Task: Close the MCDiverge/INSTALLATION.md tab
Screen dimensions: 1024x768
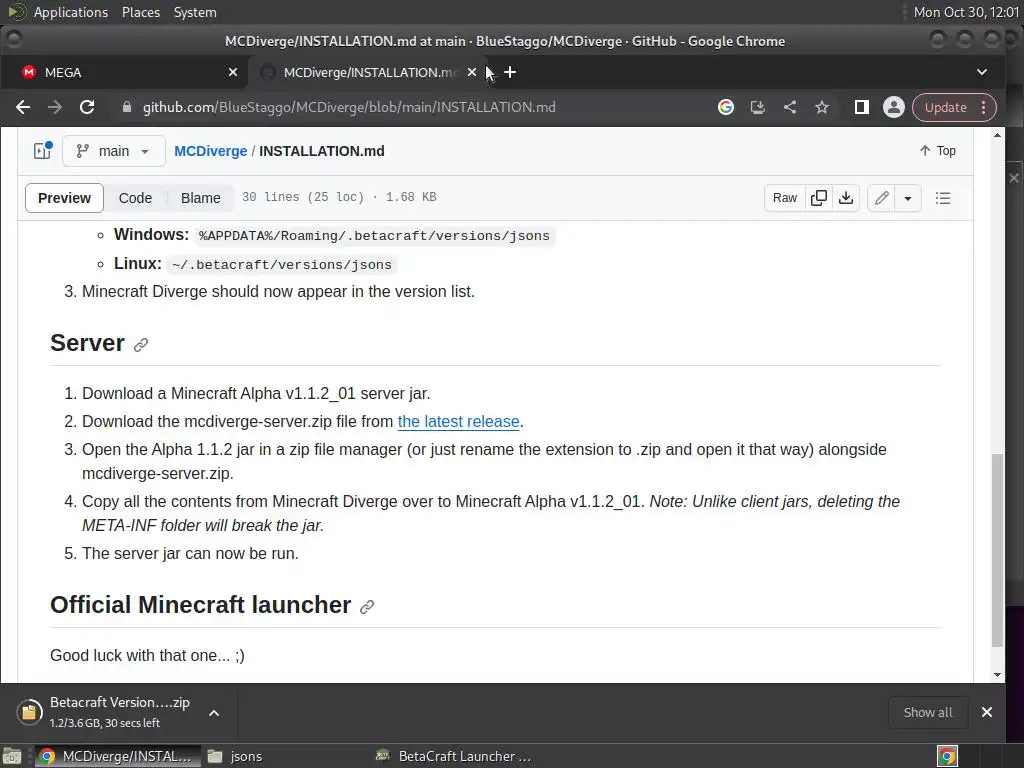Action: click(x=472, y=72)
